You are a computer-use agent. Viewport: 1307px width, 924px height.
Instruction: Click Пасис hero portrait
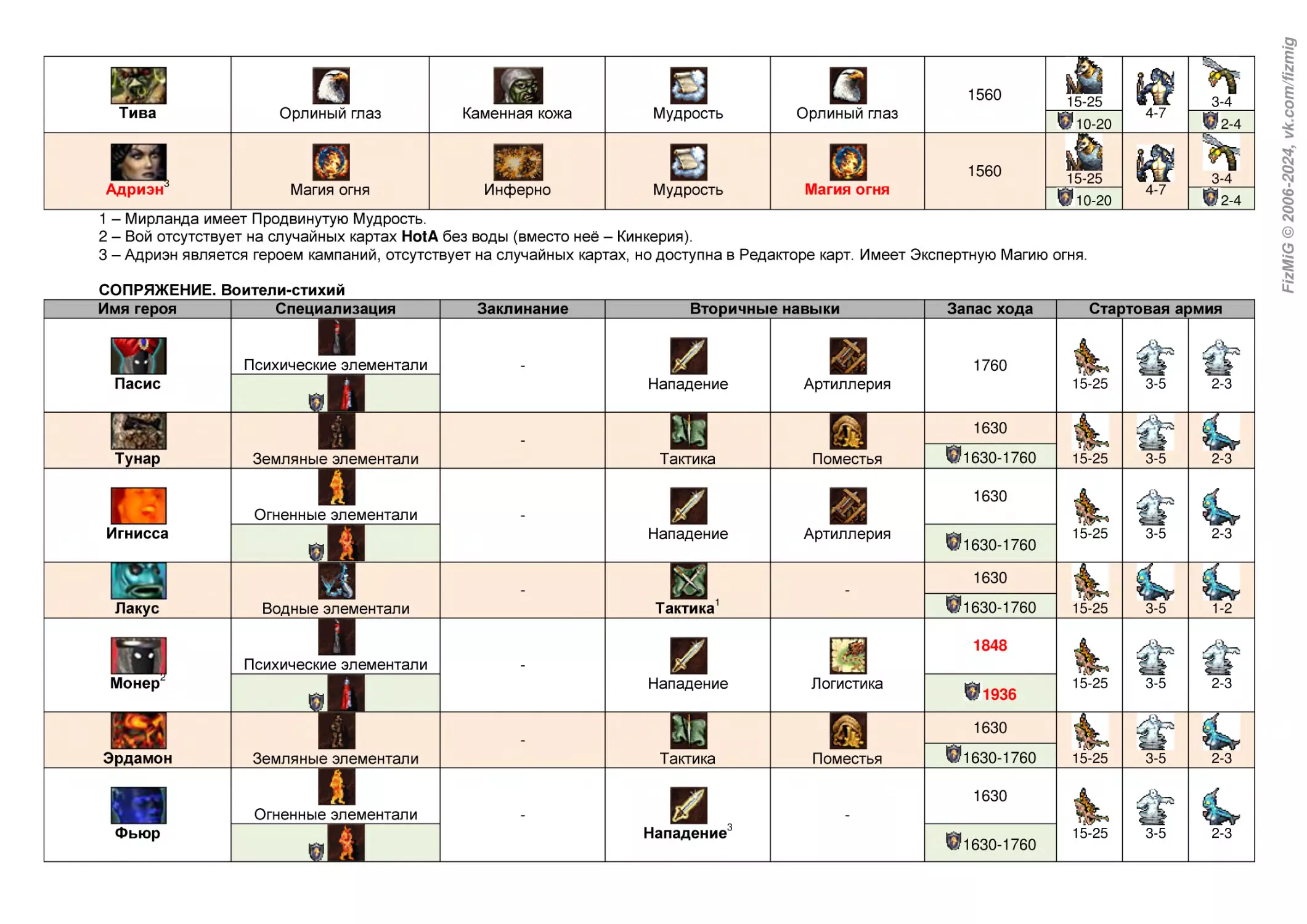tap(138, 356)
